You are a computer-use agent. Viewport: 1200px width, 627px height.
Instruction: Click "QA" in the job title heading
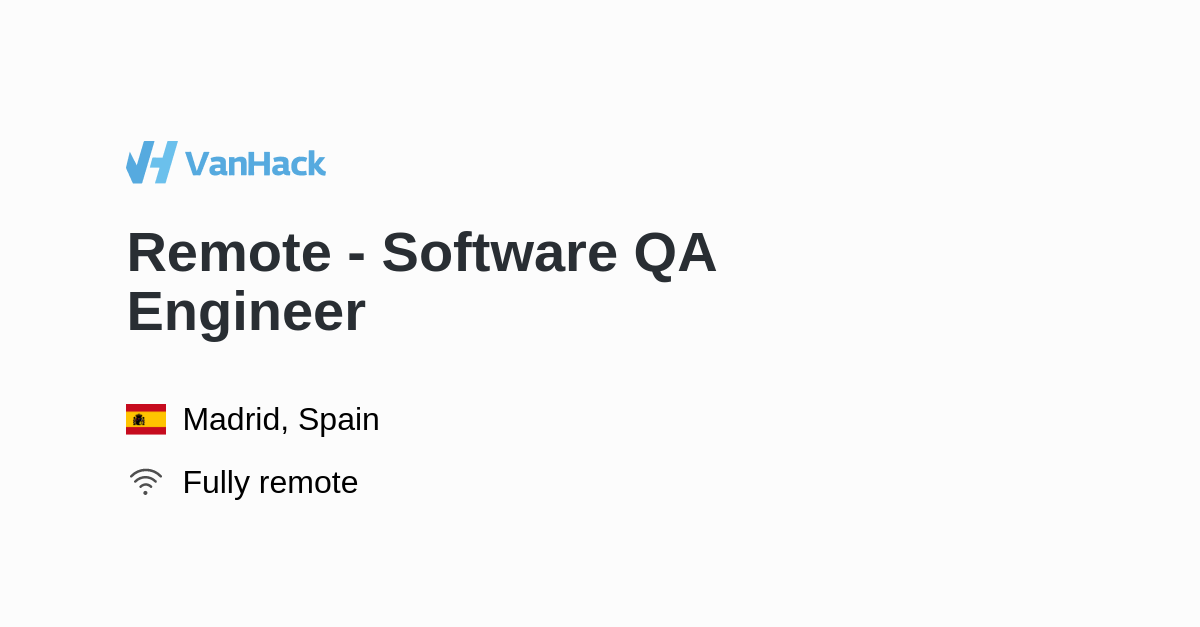click(x=675, y=252)
